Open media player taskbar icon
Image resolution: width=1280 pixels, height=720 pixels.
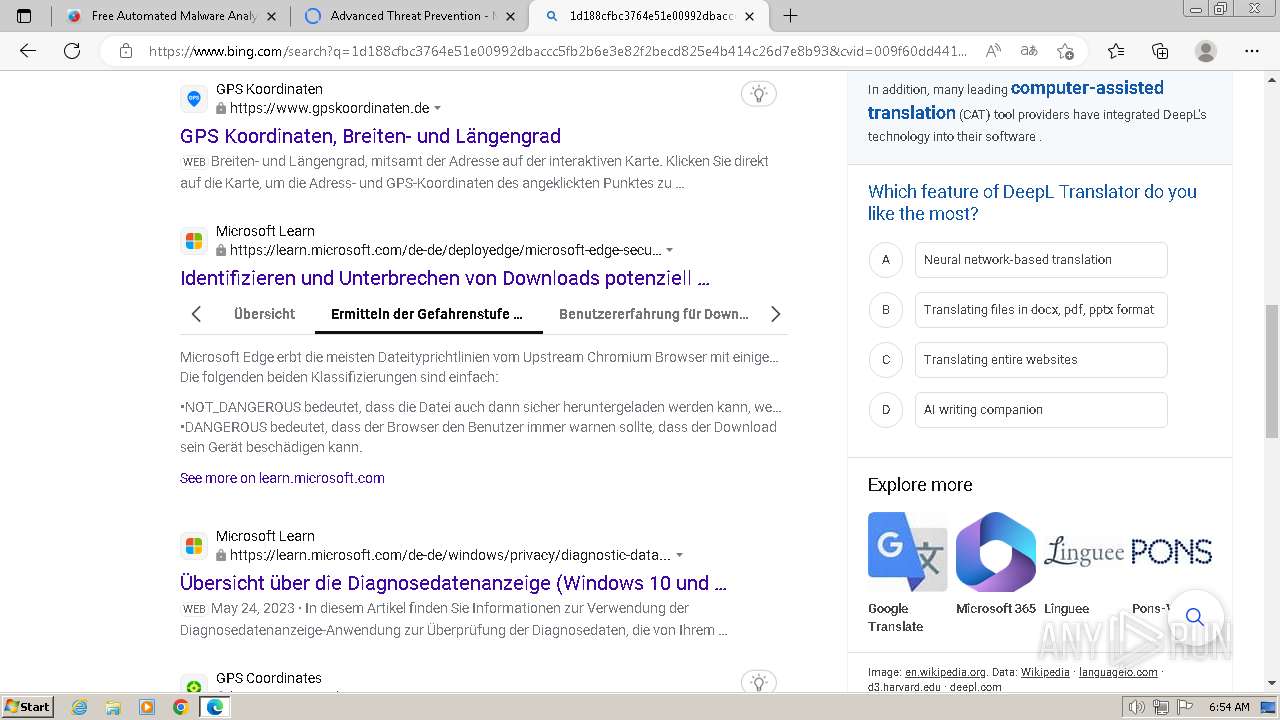[x=147, y=707]
